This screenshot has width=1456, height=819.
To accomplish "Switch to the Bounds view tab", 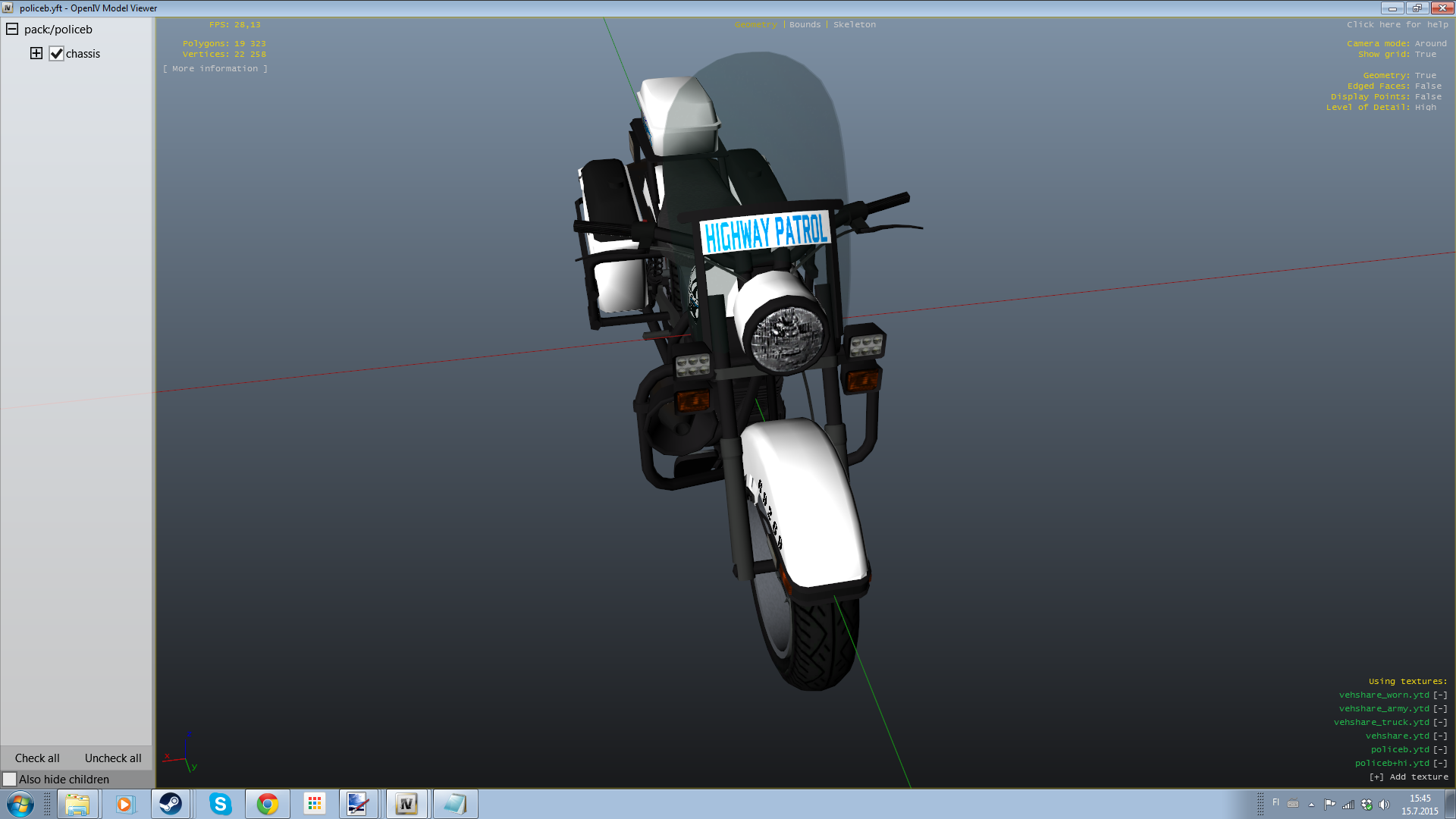I will tap(805, 25).
